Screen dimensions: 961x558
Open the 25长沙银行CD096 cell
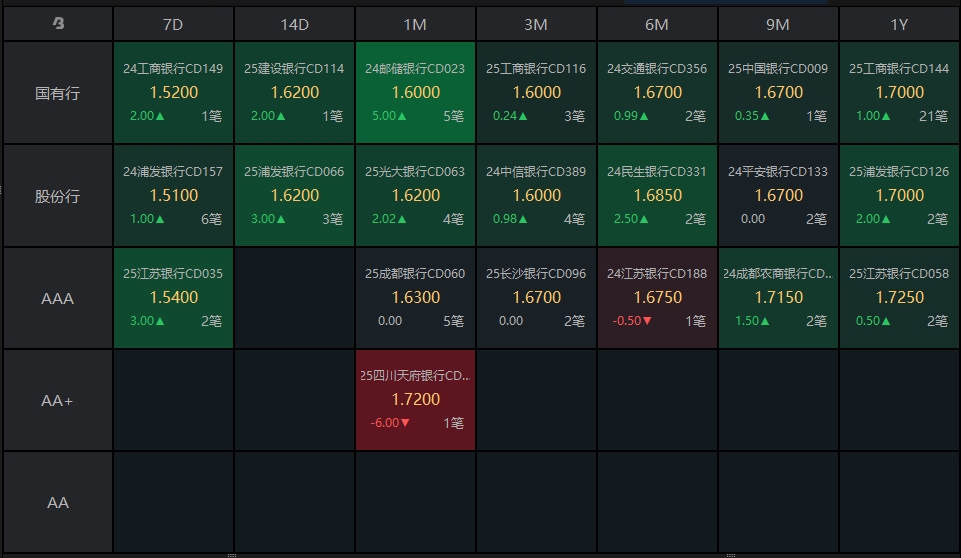536,298
